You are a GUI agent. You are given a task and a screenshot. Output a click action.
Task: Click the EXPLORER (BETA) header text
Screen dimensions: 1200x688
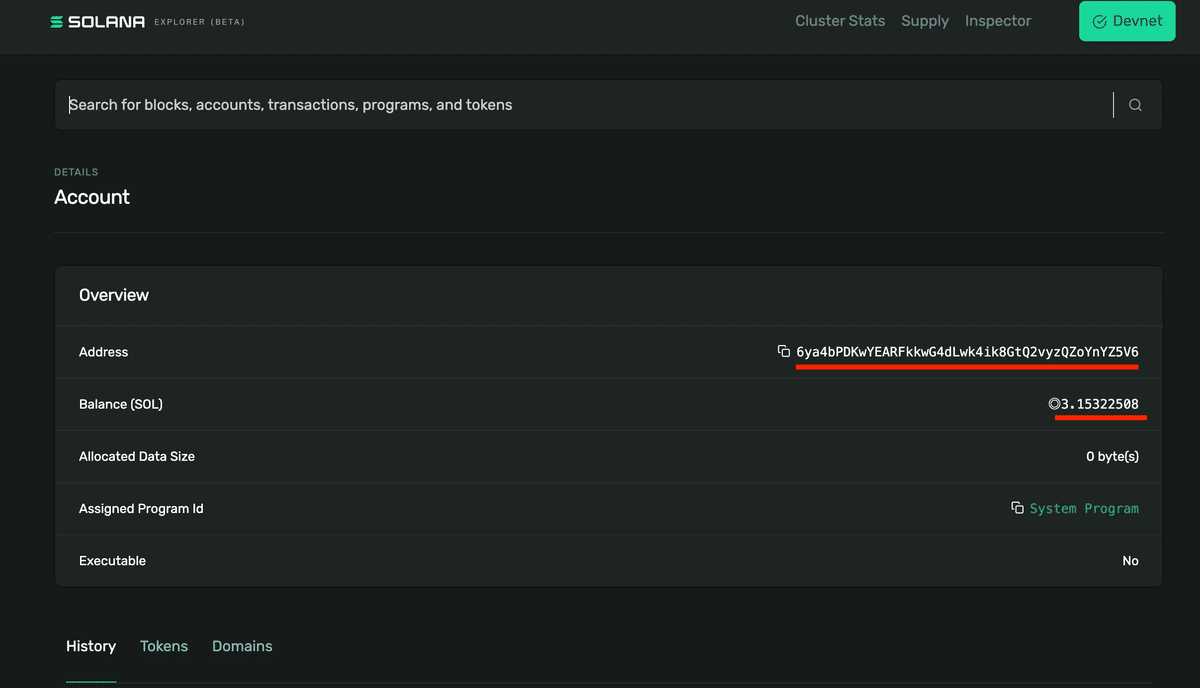pos(199,22)
